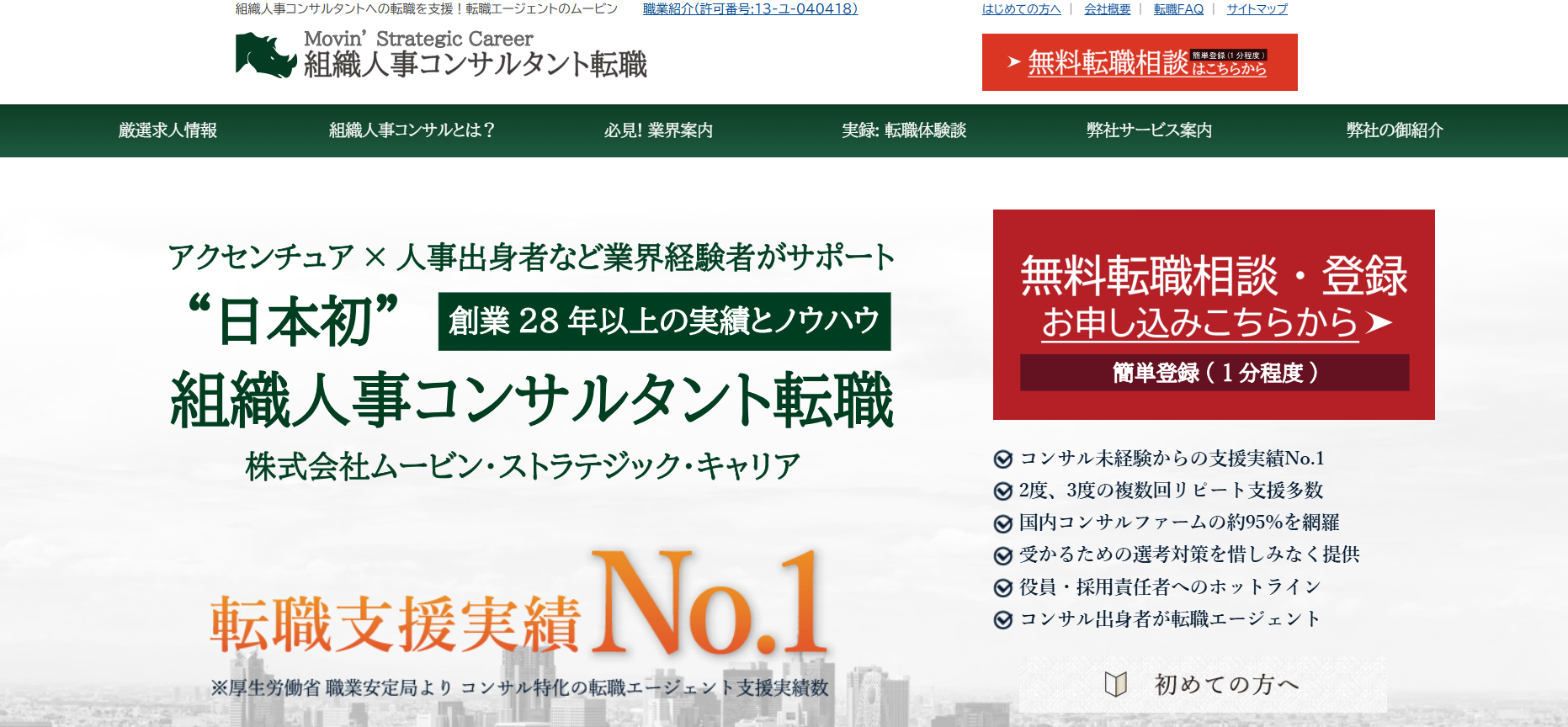Click checkmark icon beside 国内コンサルファームの約95%を網羅

[x=1002, y=523]
